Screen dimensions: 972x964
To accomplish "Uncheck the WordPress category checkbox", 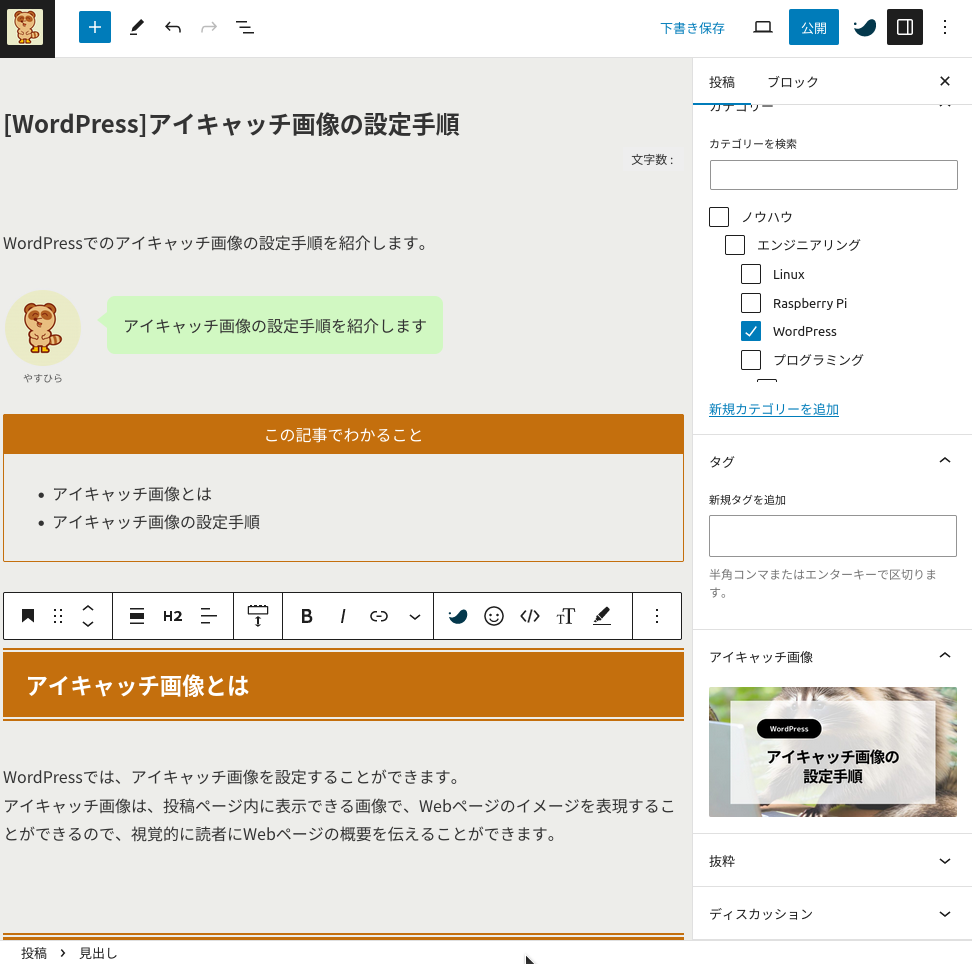I will (x=751, y=331).
